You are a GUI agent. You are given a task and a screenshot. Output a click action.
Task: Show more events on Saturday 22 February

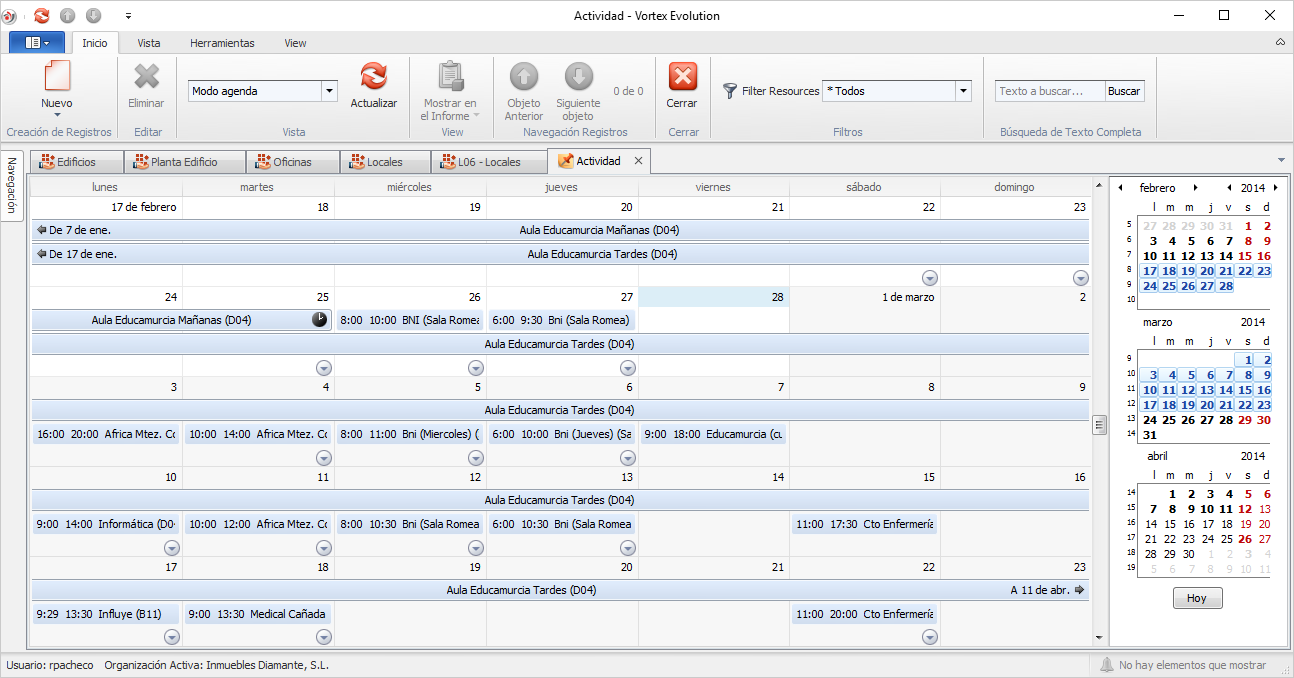(x=929, y=278)
